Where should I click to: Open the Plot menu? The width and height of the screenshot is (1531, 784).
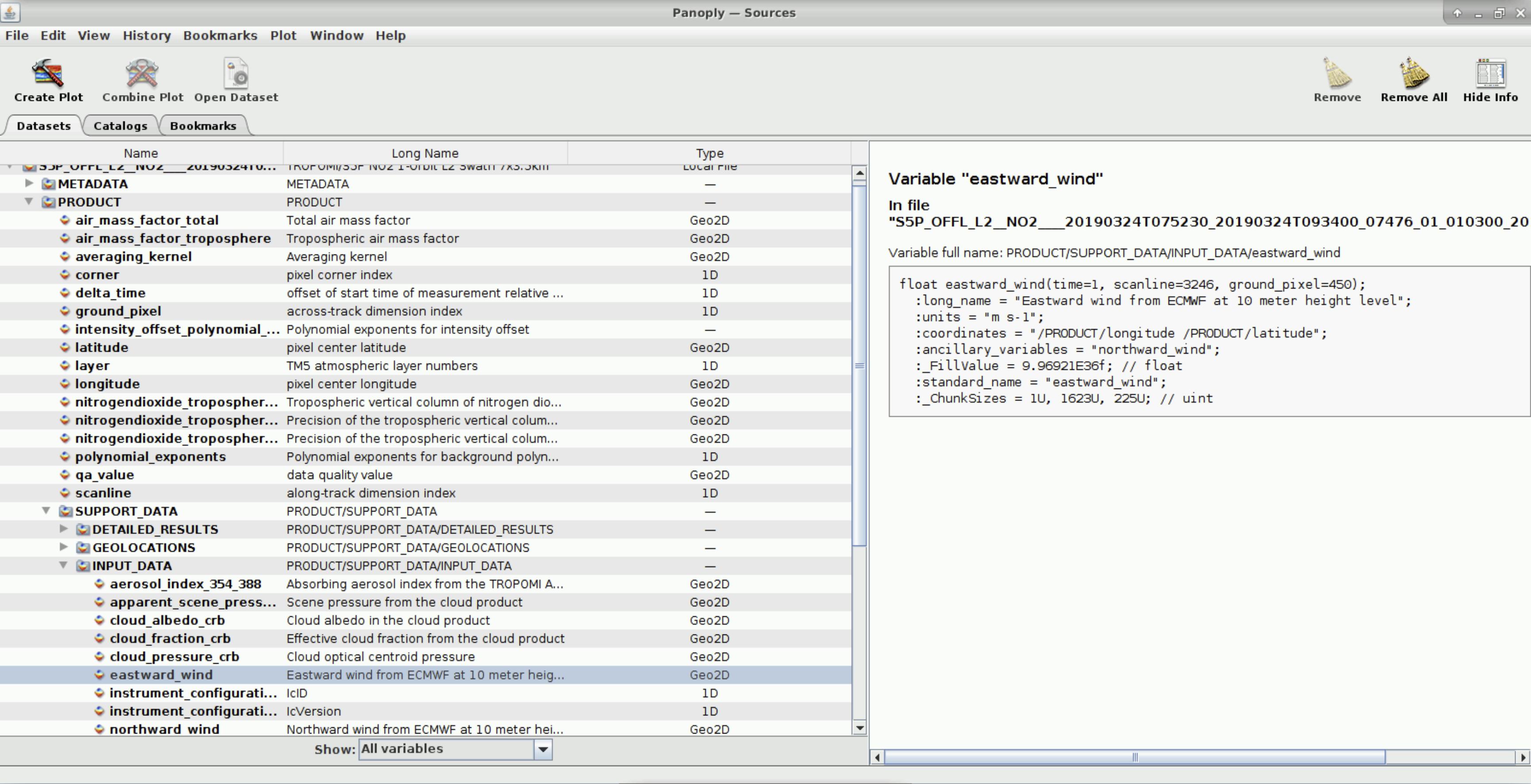[283, 35]
